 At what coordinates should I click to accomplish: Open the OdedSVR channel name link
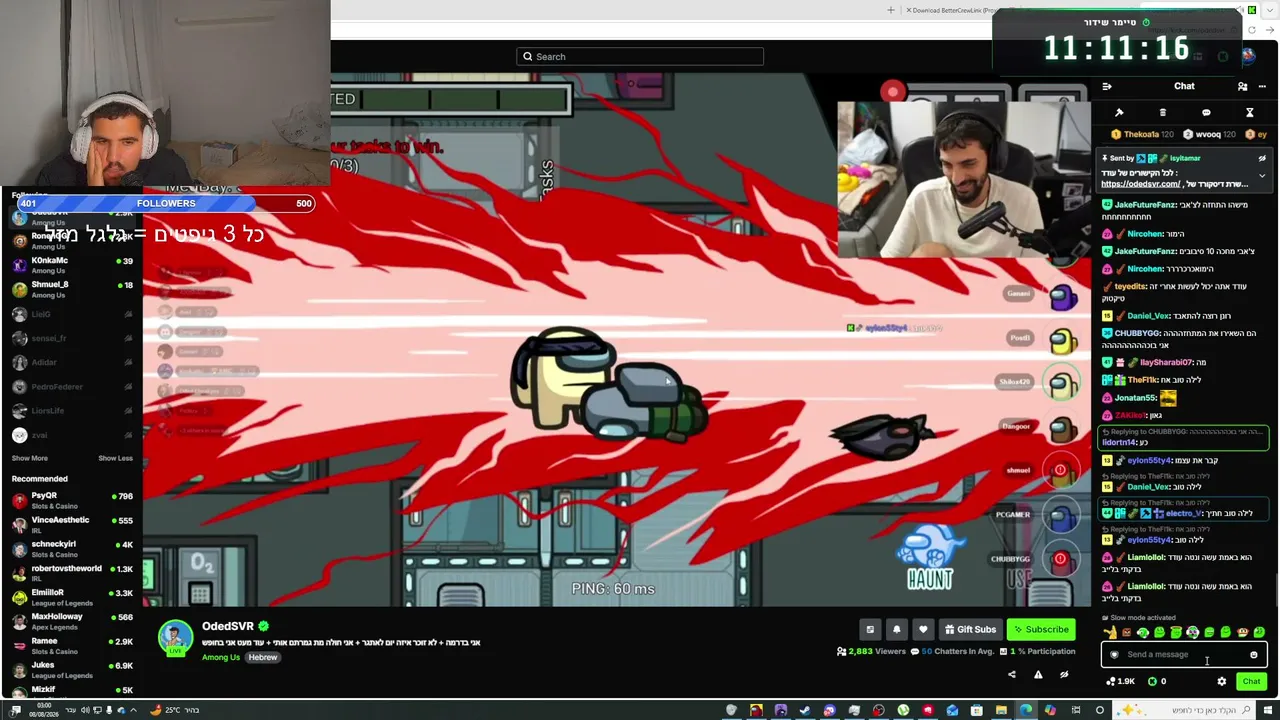click(228, 627)
